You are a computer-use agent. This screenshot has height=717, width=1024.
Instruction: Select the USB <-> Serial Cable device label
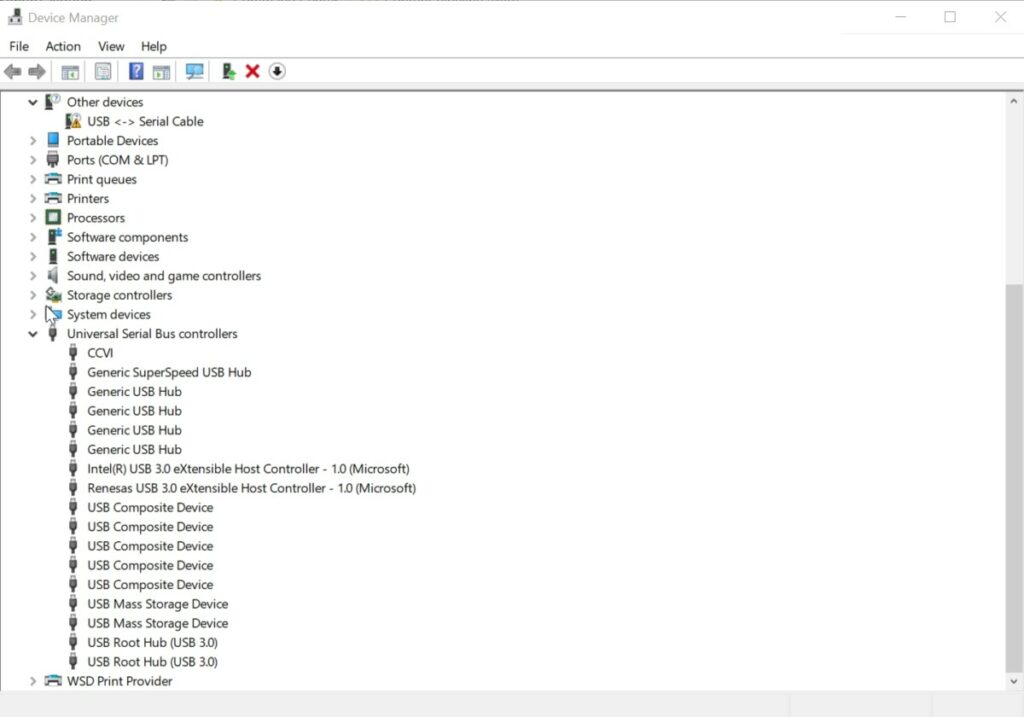click(x=145, y=121)
